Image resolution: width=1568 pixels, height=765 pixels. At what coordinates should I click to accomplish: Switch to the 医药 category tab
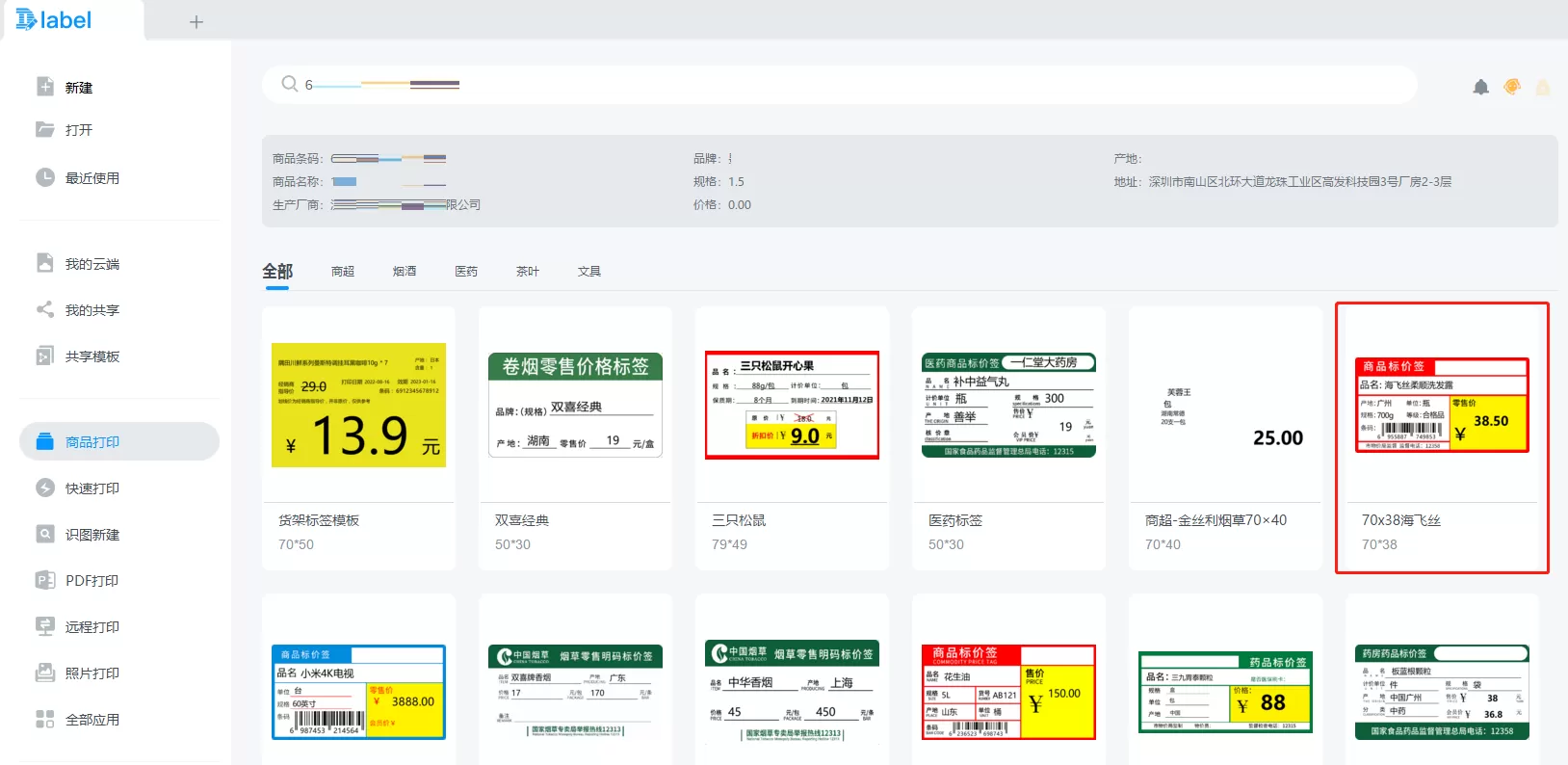[x=466, y=272]
